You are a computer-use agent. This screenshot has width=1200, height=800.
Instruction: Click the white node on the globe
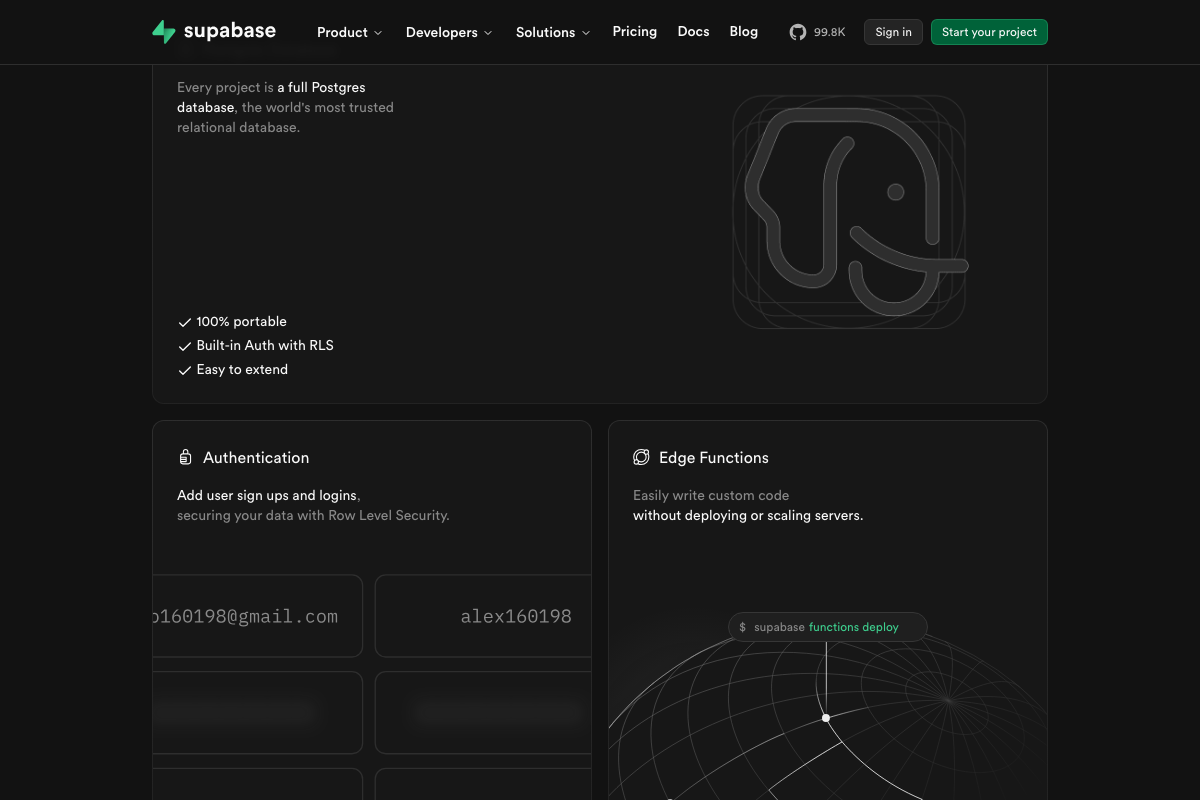tap(826, 718)
